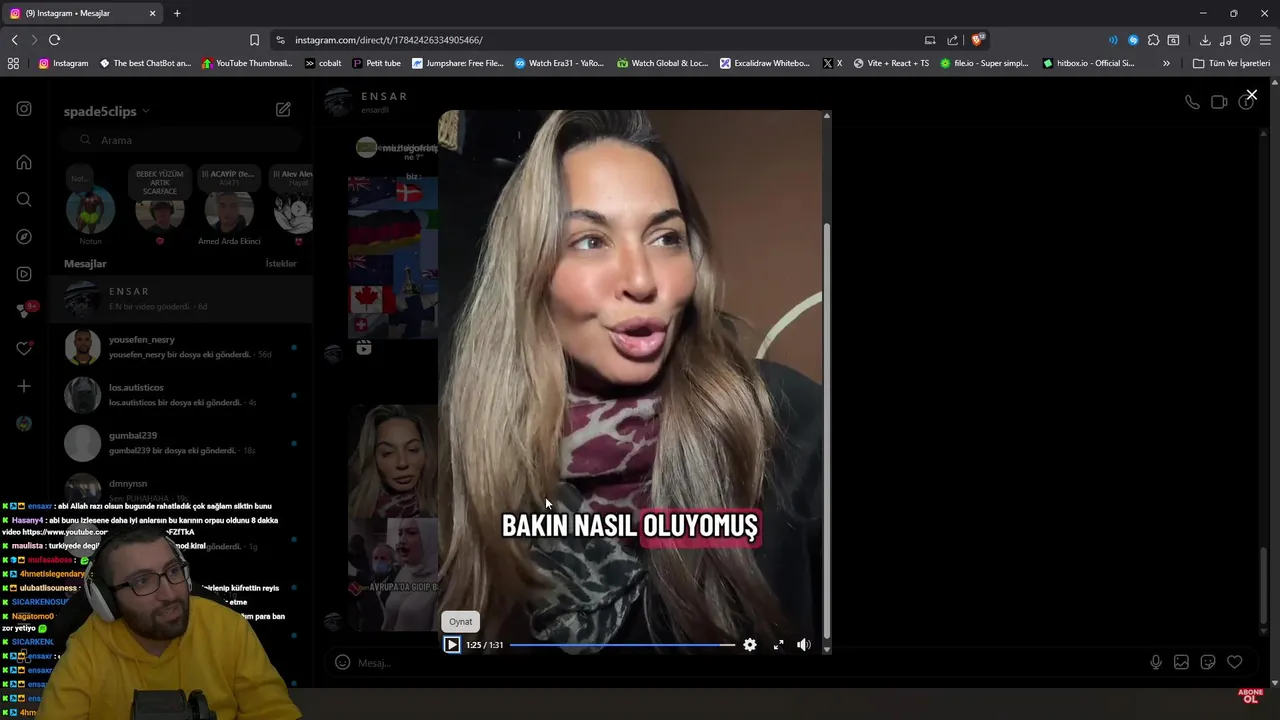Image resolution: width=1280 pixels, height=720 pixels.
Task: Start a video call with camera icon
Action: point(1219,102)
